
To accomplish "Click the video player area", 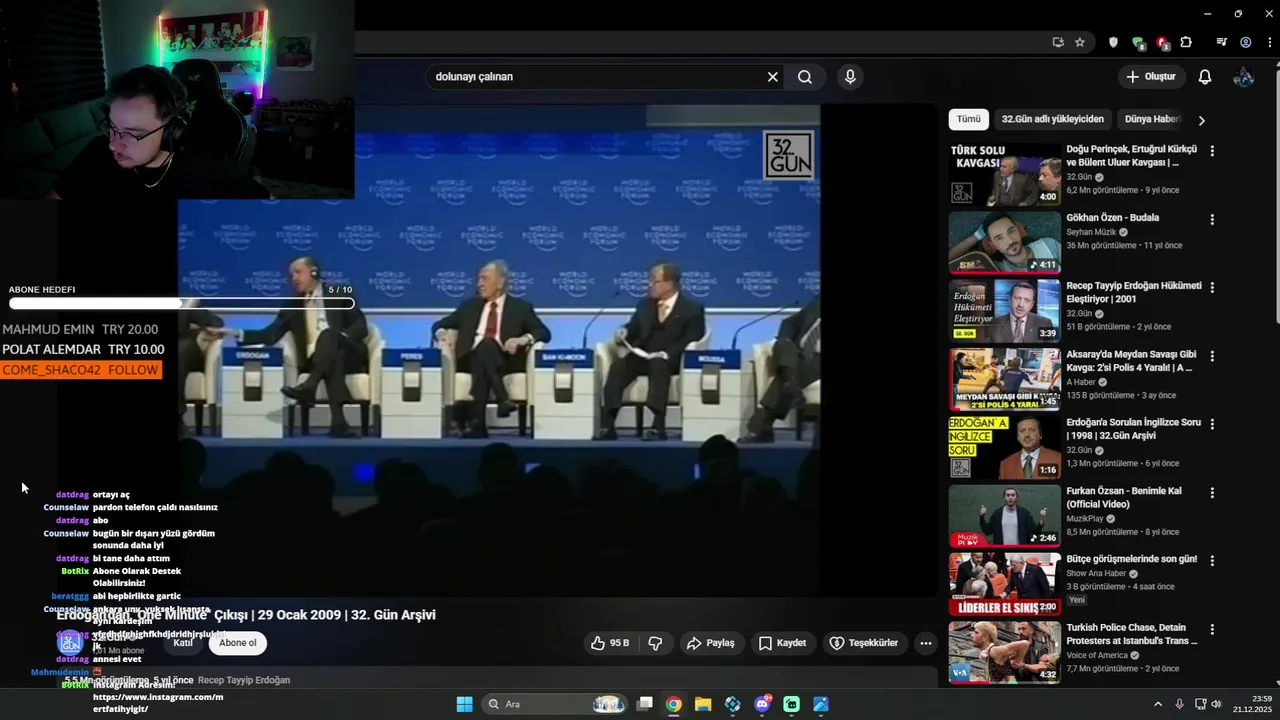I will 499,350.
